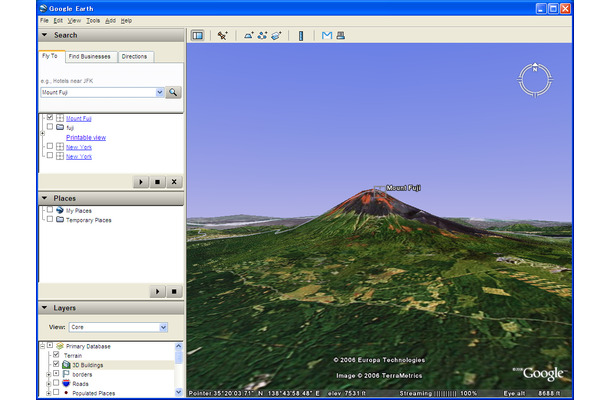The image size is (610, 400).
Task: Click the 3D Buildings layer icon
Action: coord(66,365)
